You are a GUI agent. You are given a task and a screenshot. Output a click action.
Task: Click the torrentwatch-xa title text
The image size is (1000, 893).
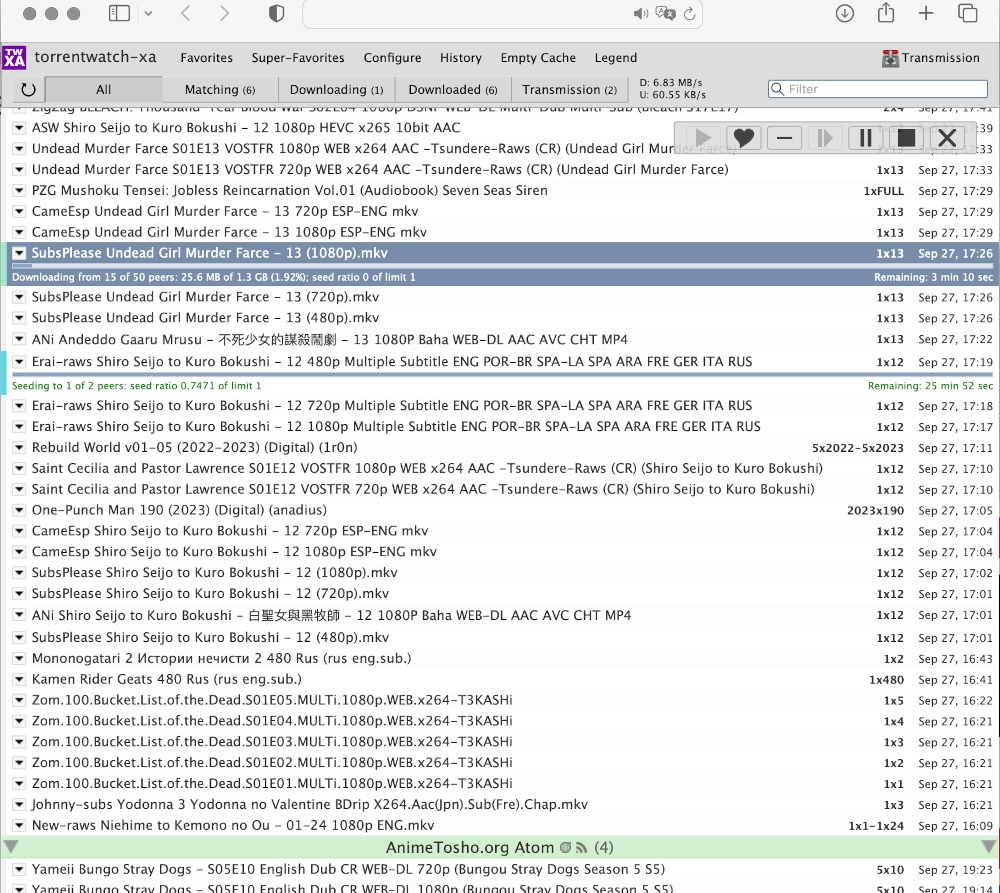tap(95, 57)
